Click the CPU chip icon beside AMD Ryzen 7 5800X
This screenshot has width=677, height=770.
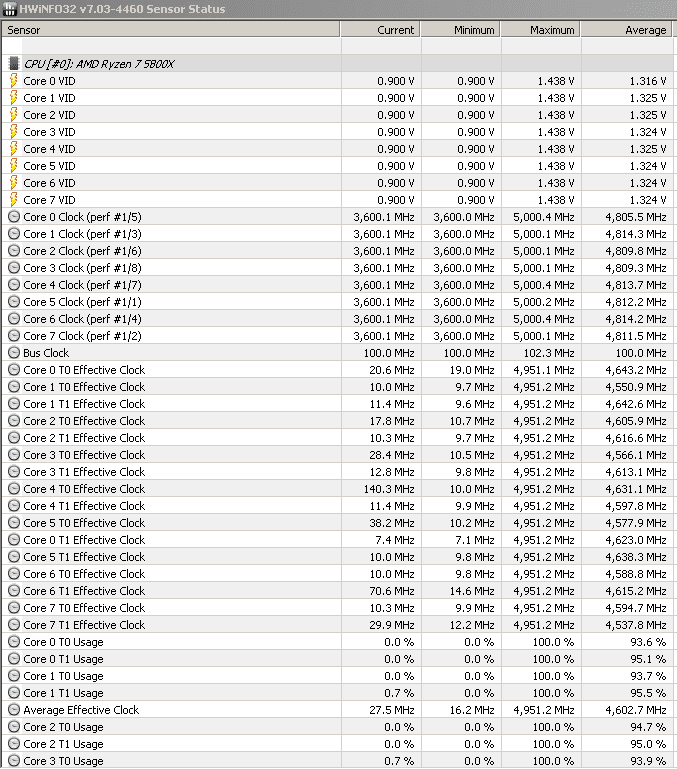click(x=14, y=63)
